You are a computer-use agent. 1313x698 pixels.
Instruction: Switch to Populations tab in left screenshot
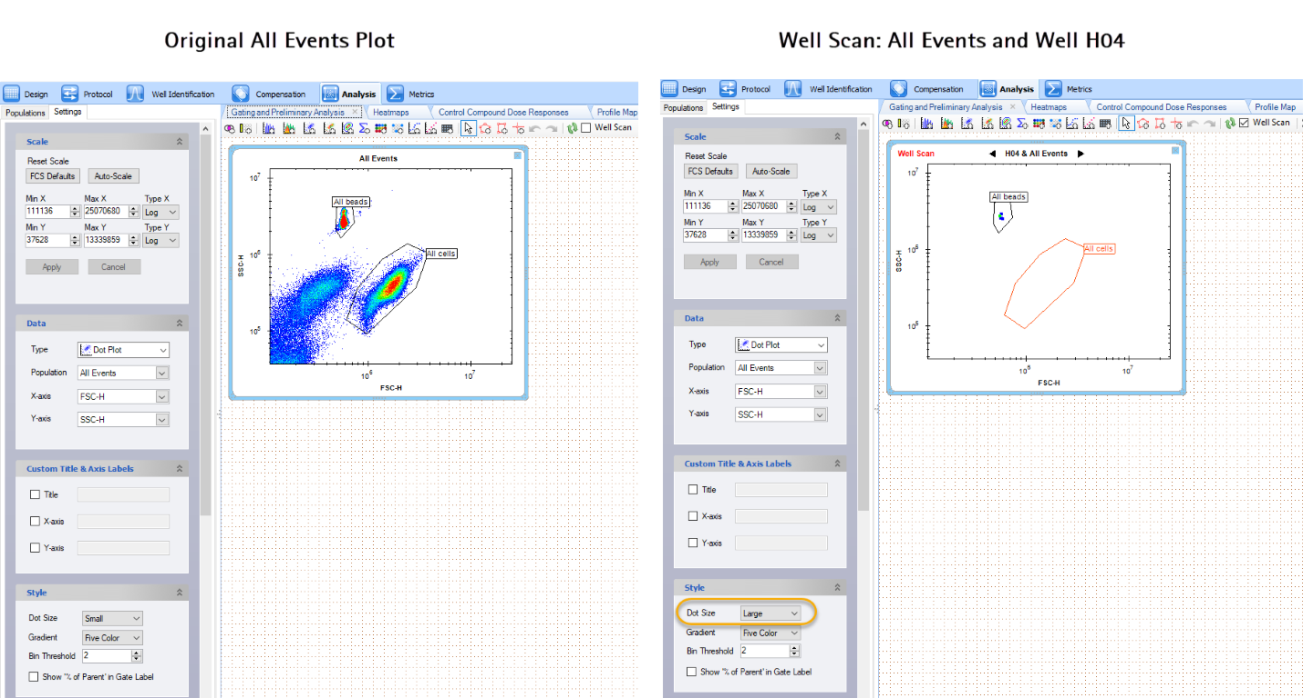click(x=25, y=113)
